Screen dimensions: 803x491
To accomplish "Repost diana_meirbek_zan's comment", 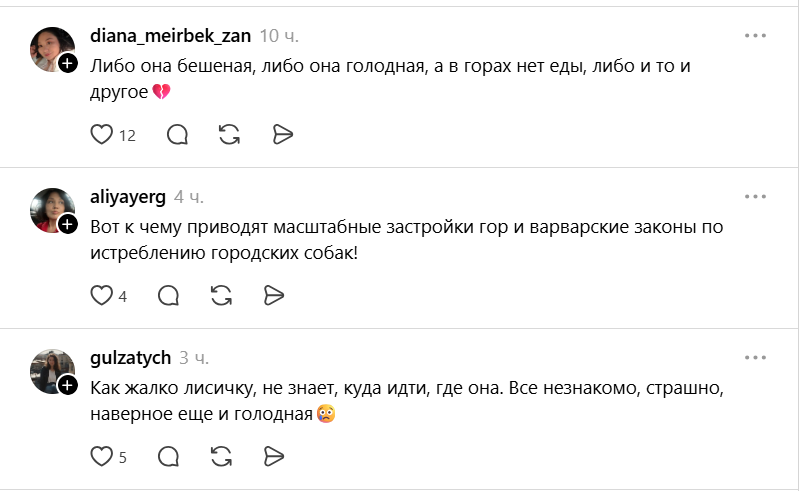I will click(229, 135).
